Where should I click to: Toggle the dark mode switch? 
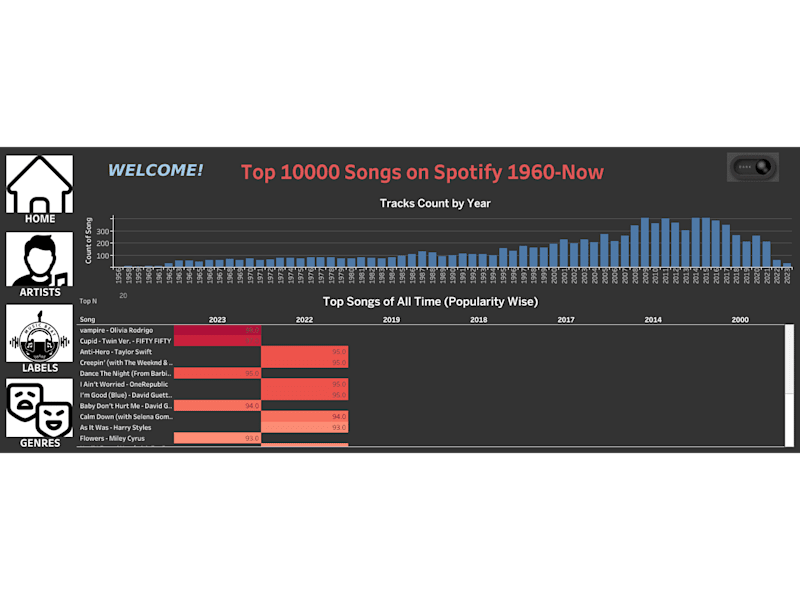[x=753, y=167]
